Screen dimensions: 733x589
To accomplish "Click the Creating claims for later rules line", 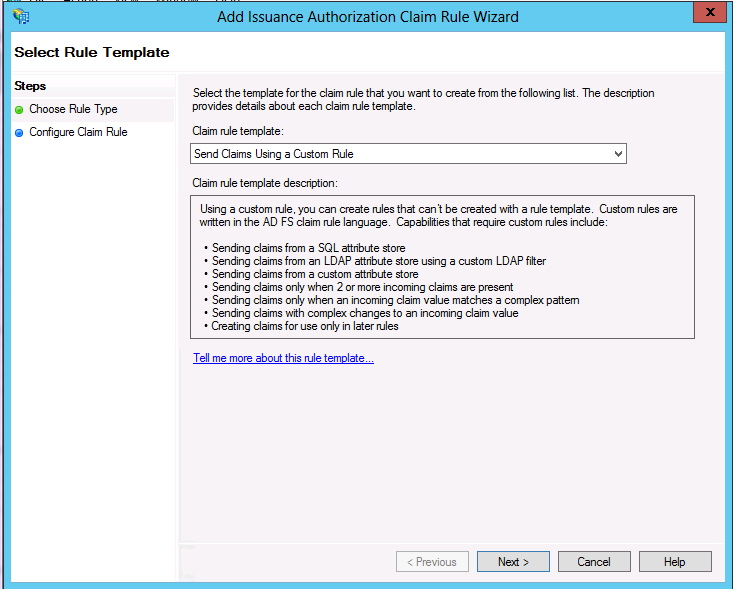I will (301, 327).
